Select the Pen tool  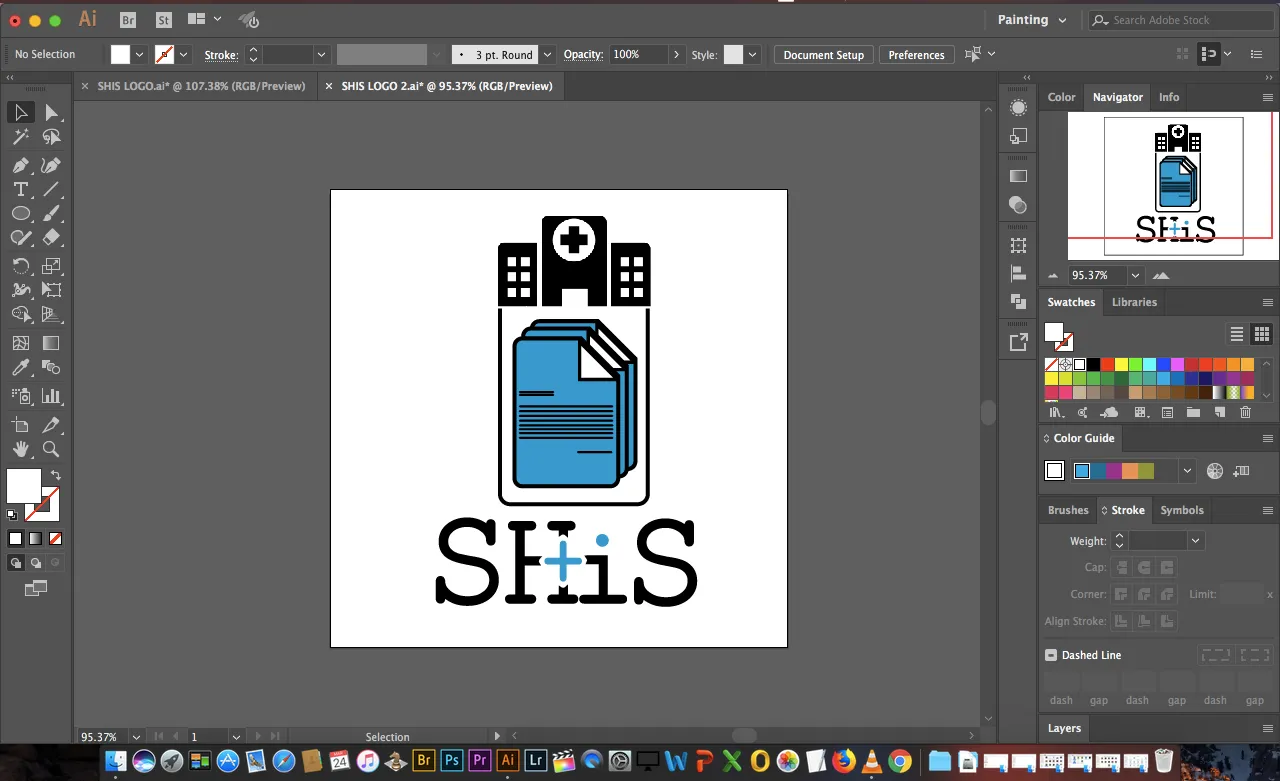click(21, 165)
